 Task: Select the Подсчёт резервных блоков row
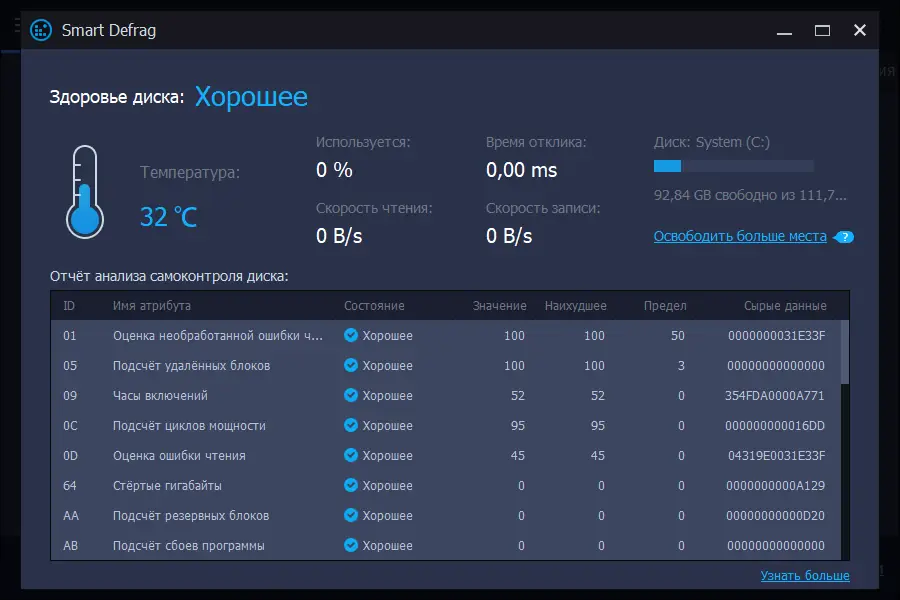(x=445, y=516)
